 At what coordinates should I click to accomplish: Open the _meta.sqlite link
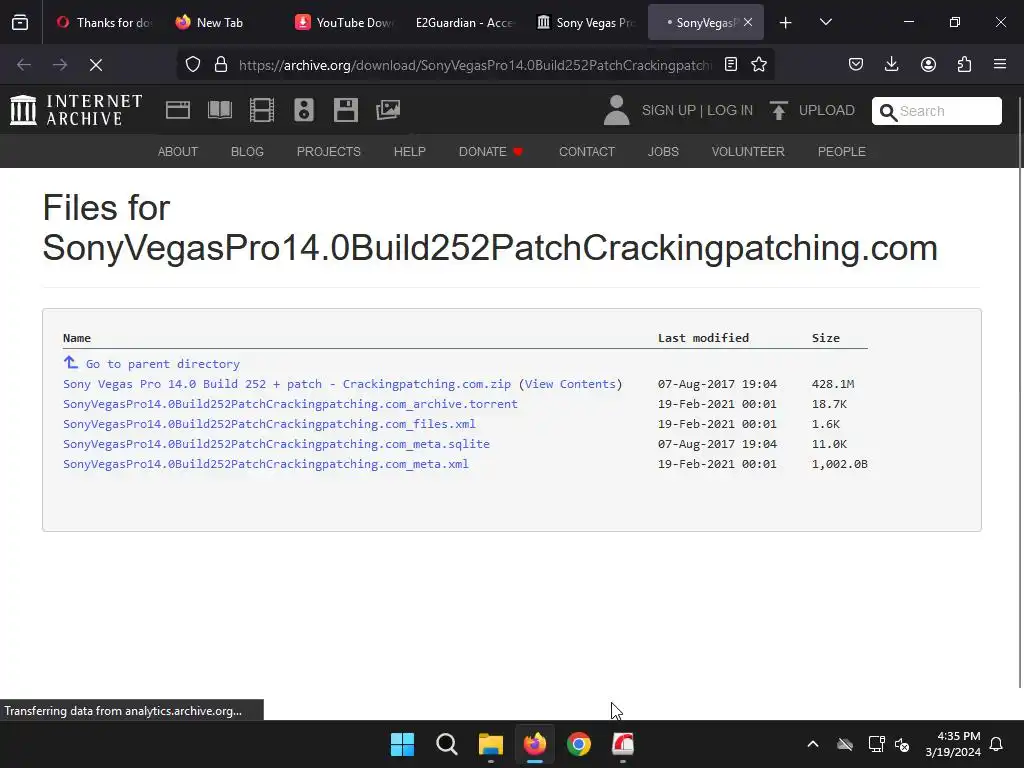click(x=276, y=444)
